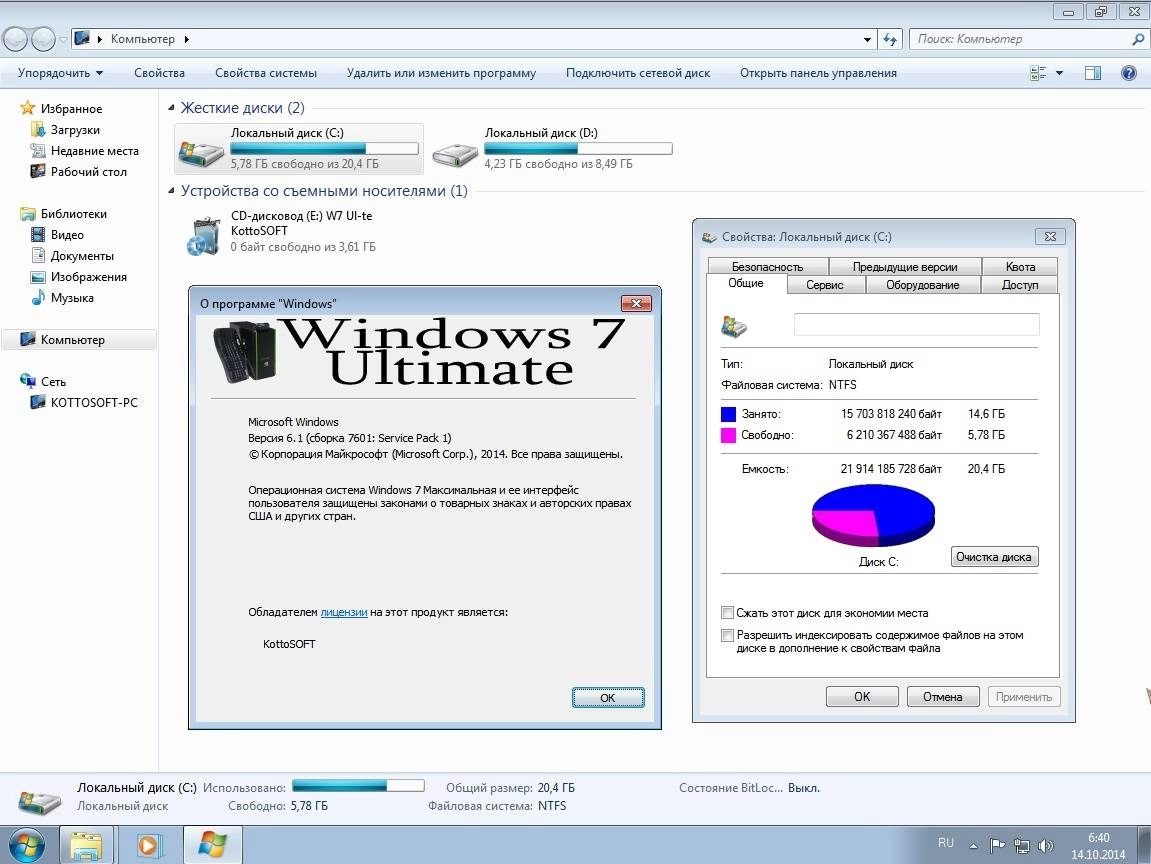This screenshot has height=864, width=1151.
Task: Show hidden tray icons arrow
Action: pos(973,846)
